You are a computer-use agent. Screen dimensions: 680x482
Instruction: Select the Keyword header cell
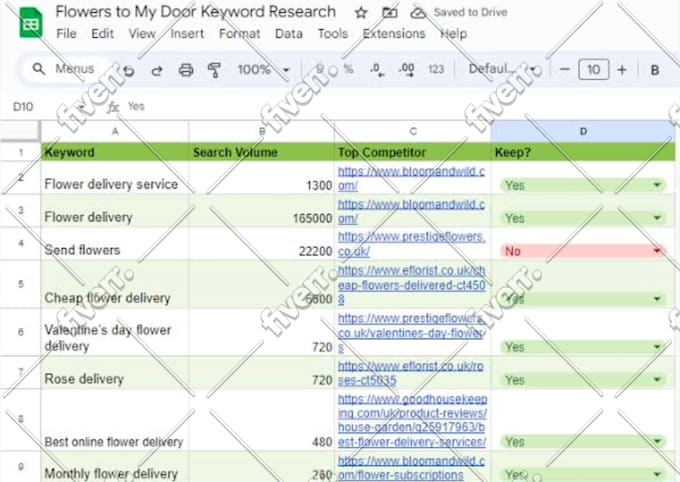(x=115, y=152)
